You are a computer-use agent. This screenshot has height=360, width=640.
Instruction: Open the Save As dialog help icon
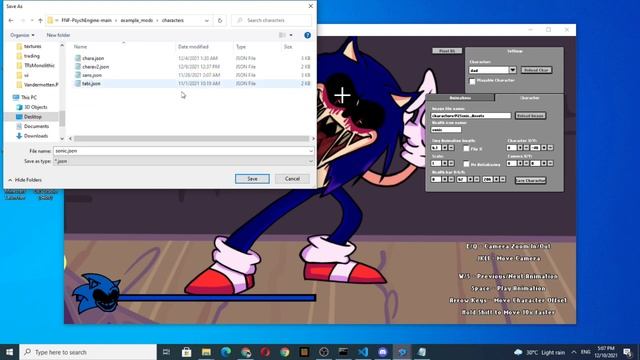click(307, 35)
